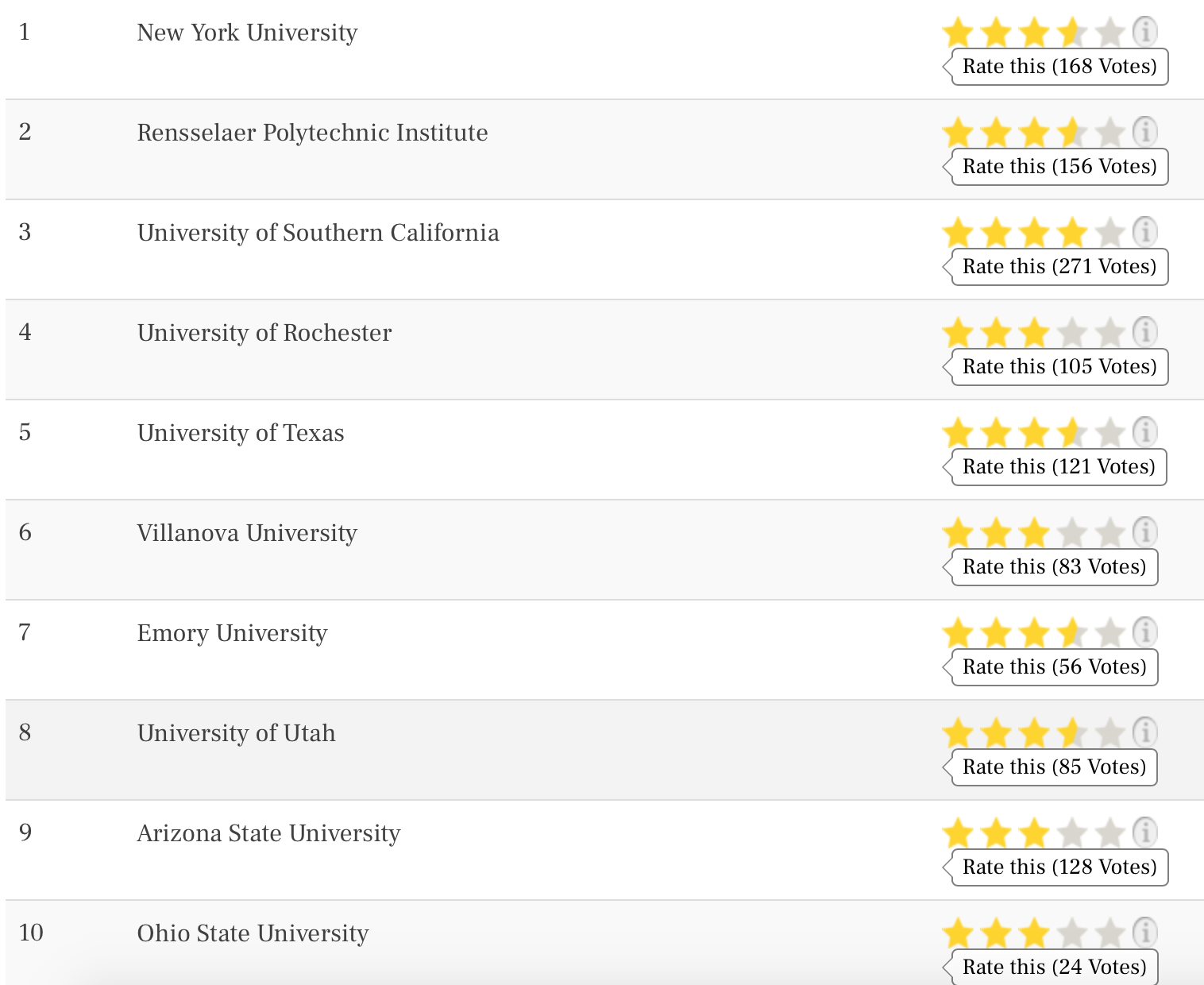This screenshot has height=985, width=1204.
Task: Open info icon beside Rensselaer Polytechnic Institute stars
Action: pos(1144,132)
